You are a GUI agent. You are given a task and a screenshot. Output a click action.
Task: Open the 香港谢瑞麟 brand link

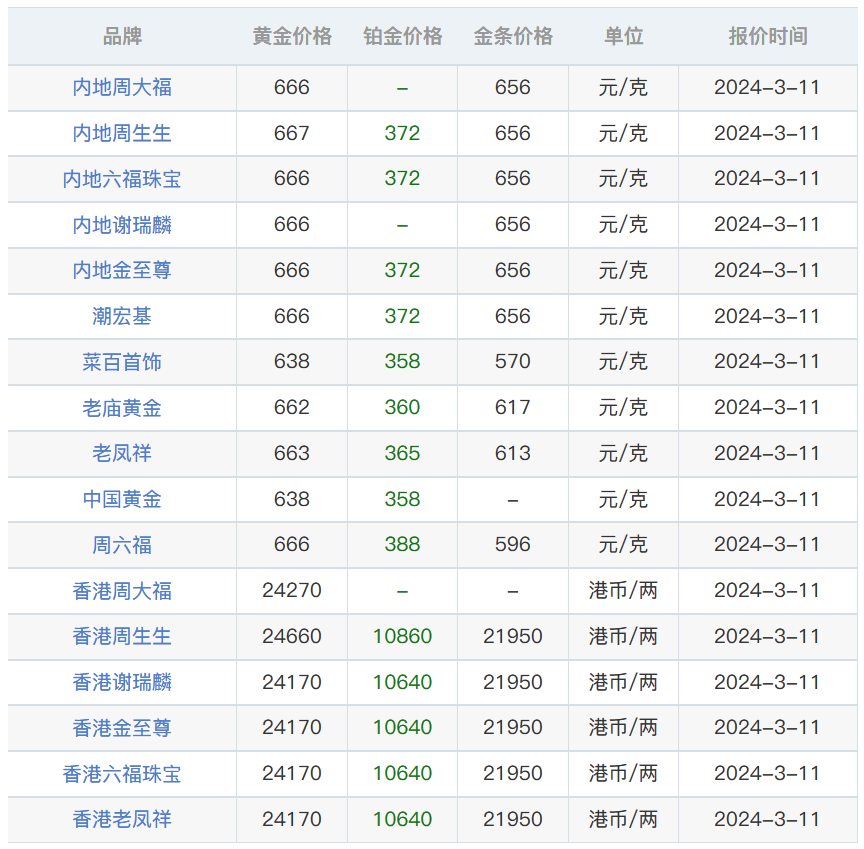(x=122, y=682)
